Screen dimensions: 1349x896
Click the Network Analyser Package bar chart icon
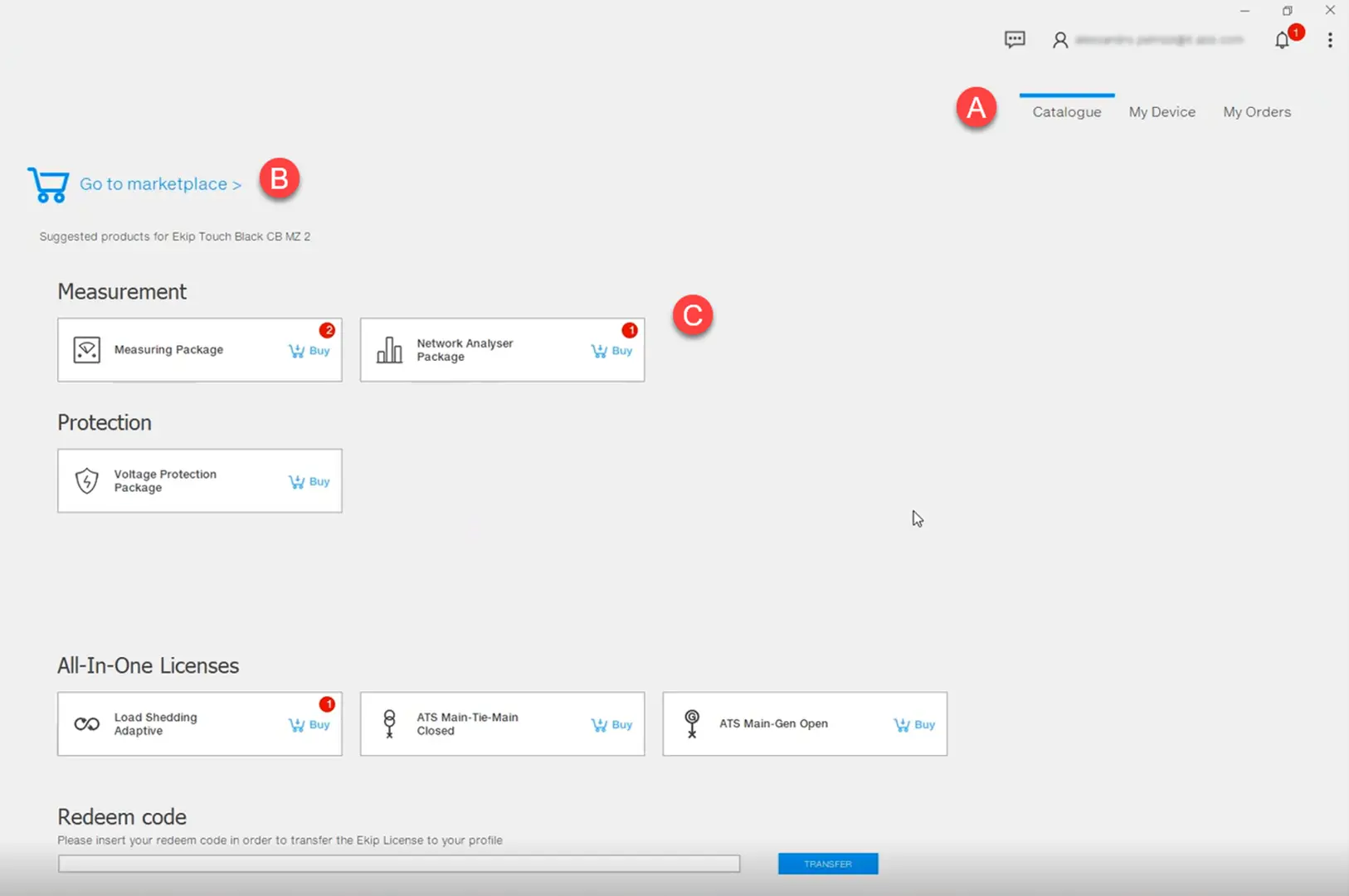(389, 349)
